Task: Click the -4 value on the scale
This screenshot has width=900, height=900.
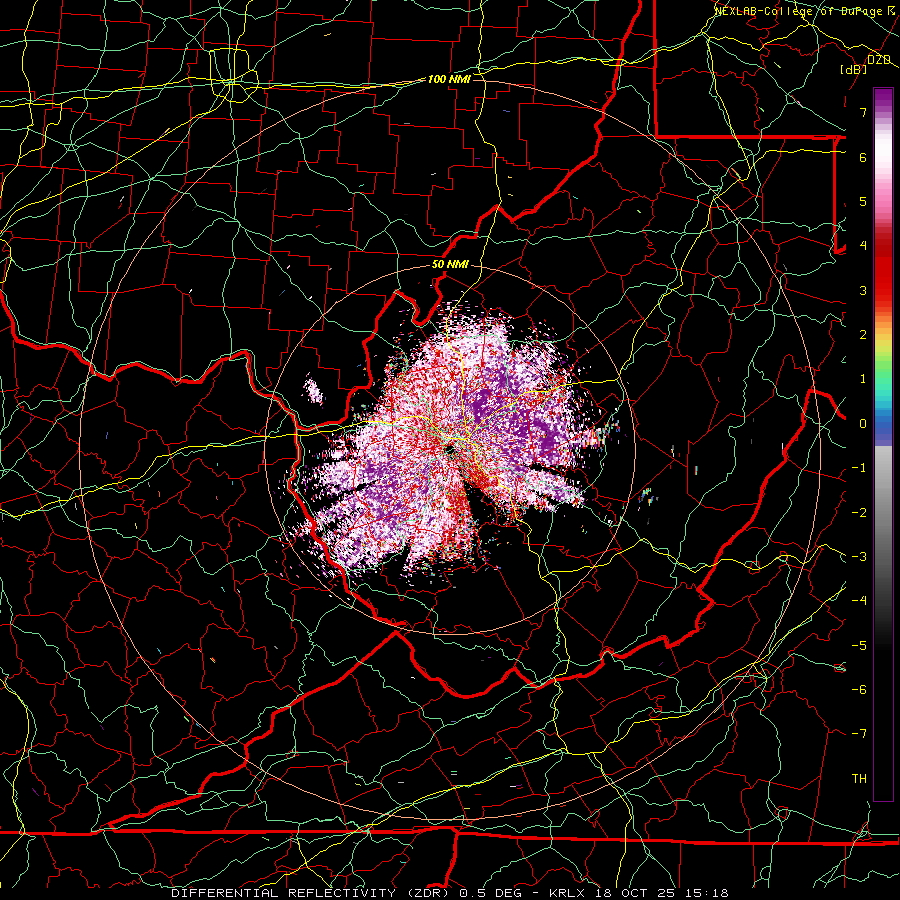Action: [x=859, y=601]
